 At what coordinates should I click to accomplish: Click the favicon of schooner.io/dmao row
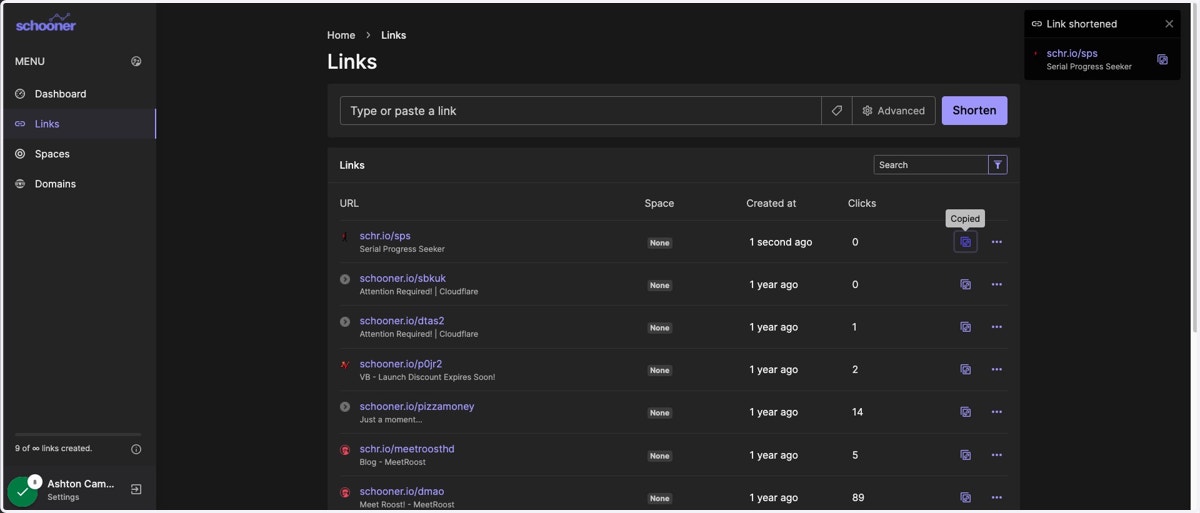(345, 492)
